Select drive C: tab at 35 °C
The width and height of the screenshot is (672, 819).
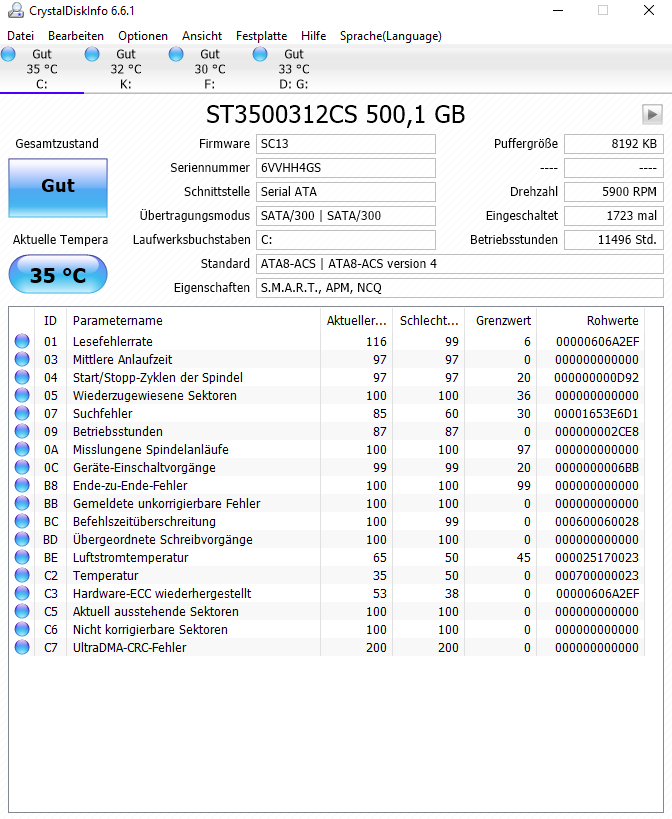(42, 69)
